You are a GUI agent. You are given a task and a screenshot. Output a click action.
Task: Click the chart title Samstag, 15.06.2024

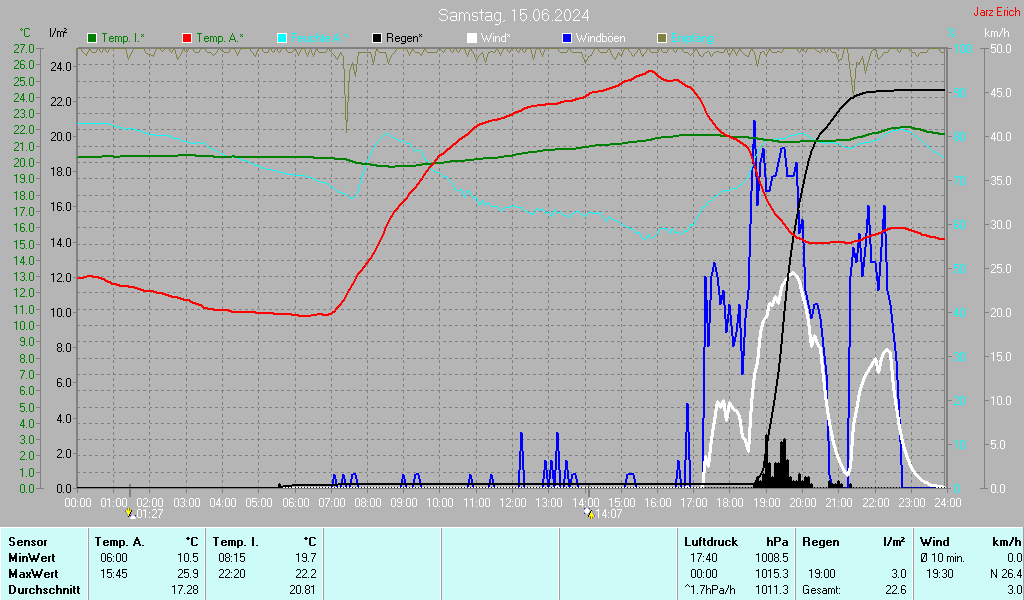(513, 15)
